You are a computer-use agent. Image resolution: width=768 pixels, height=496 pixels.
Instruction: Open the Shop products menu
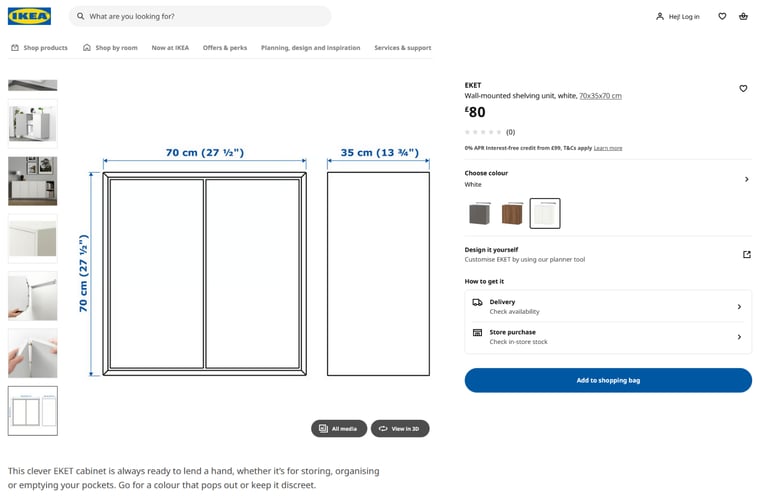40,48
